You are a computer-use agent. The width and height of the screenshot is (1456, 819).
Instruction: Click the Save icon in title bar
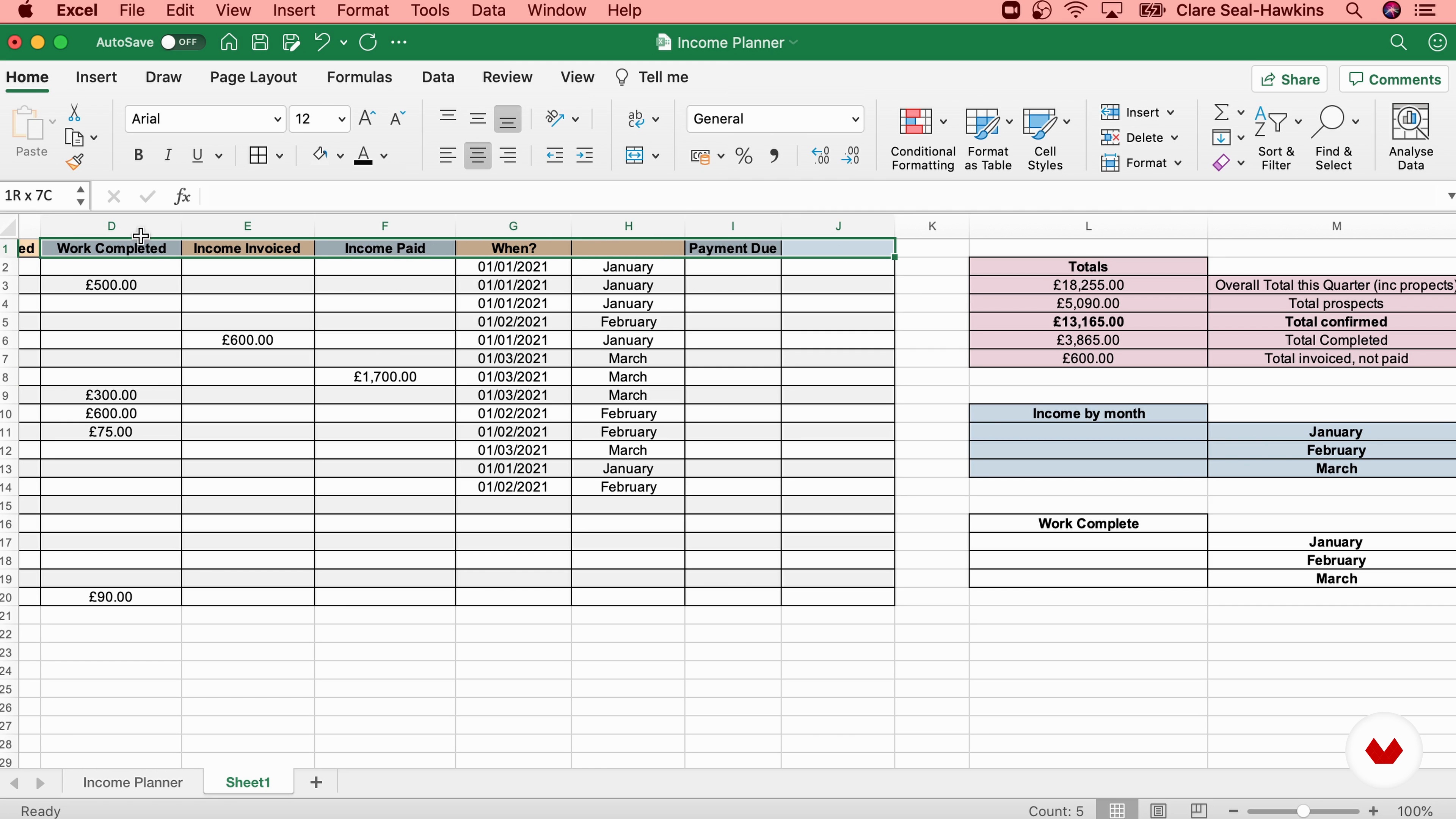[260, 42]
